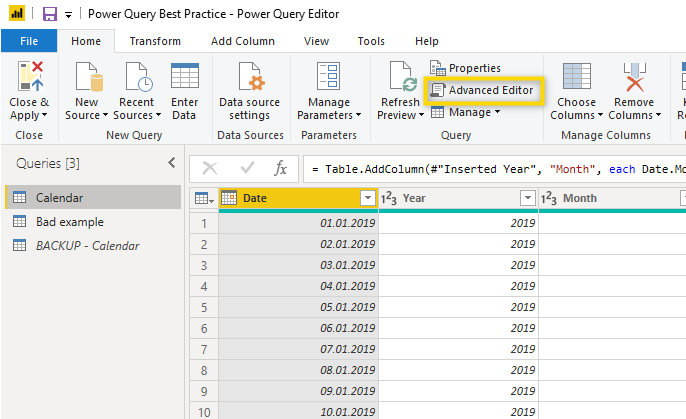
Task: Switch to the View tab
Action: [x=316, y=41]
